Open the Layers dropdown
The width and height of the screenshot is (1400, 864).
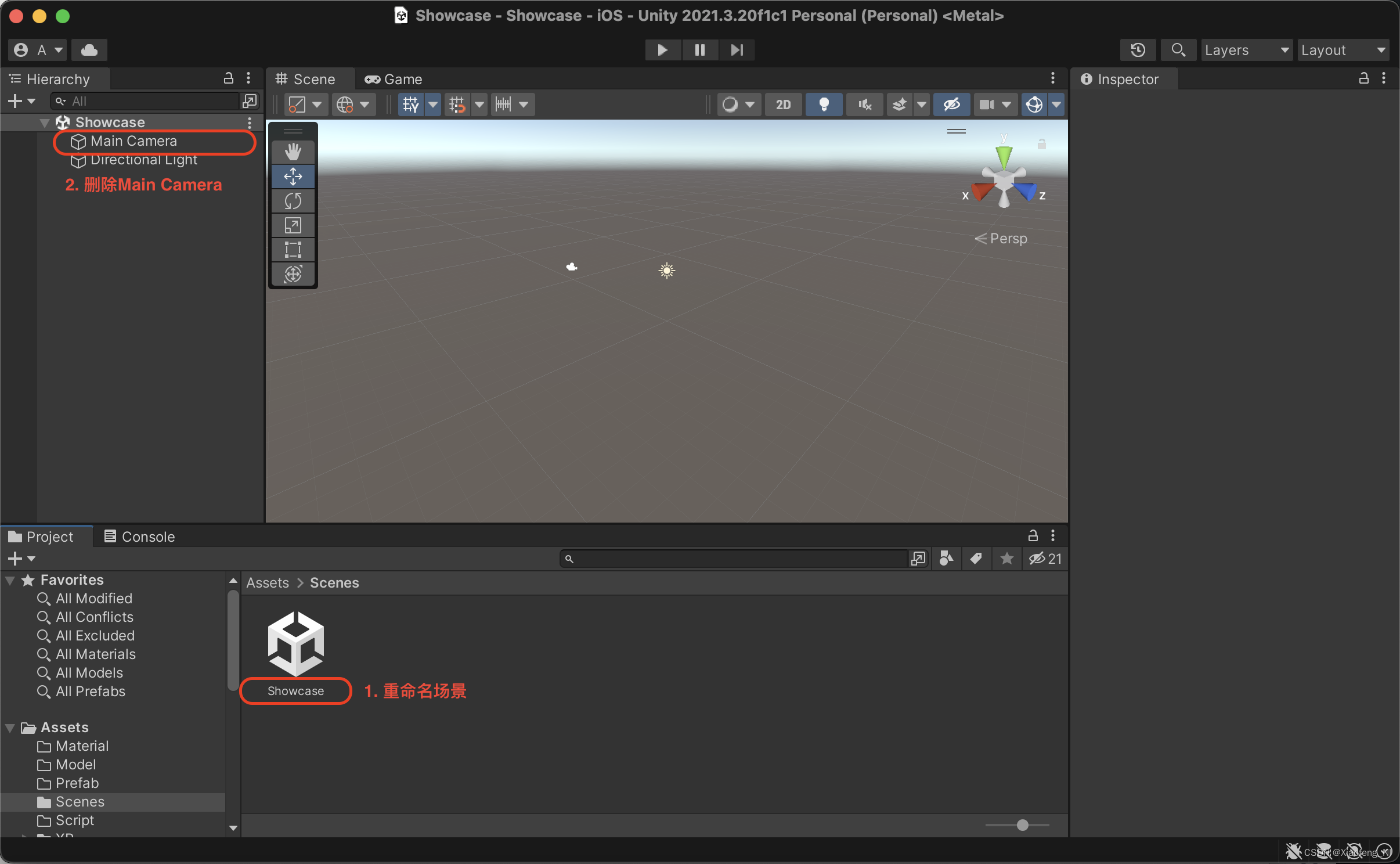pyautogui.click(x=1245, y=50)
